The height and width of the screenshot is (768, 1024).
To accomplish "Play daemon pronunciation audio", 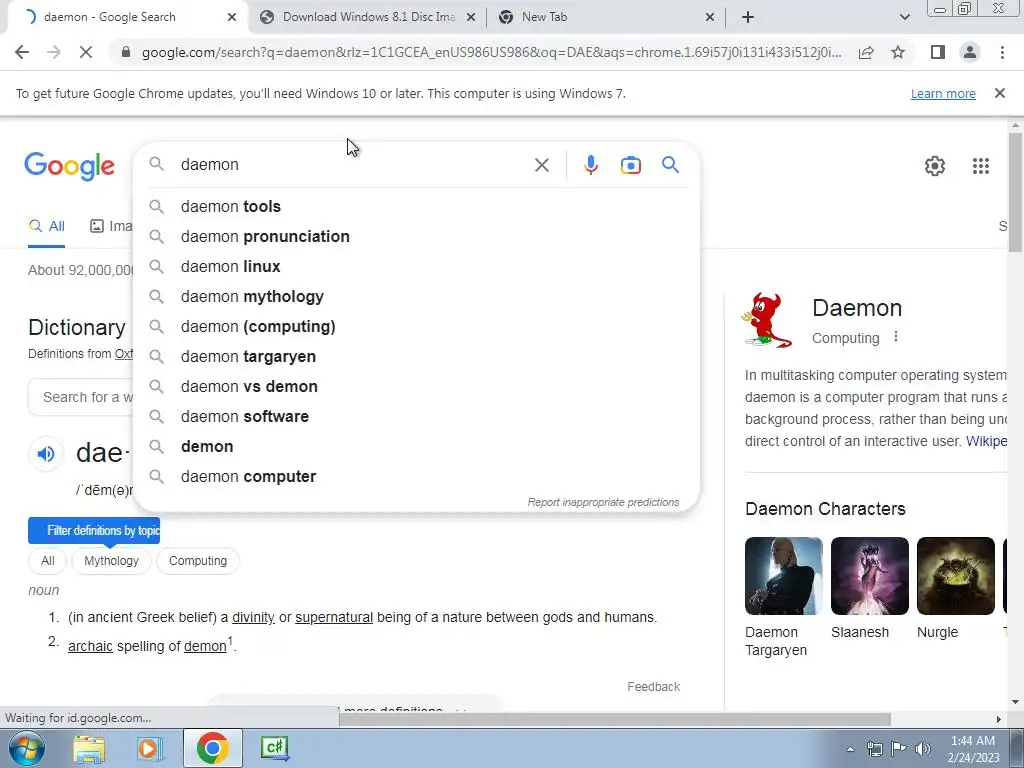I will 46,453.
